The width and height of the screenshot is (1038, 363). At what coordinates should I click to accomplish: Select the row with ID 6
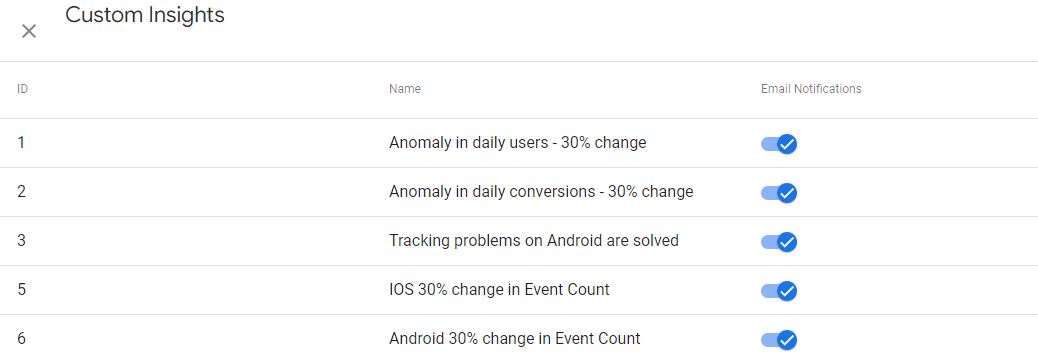[519, 339]
